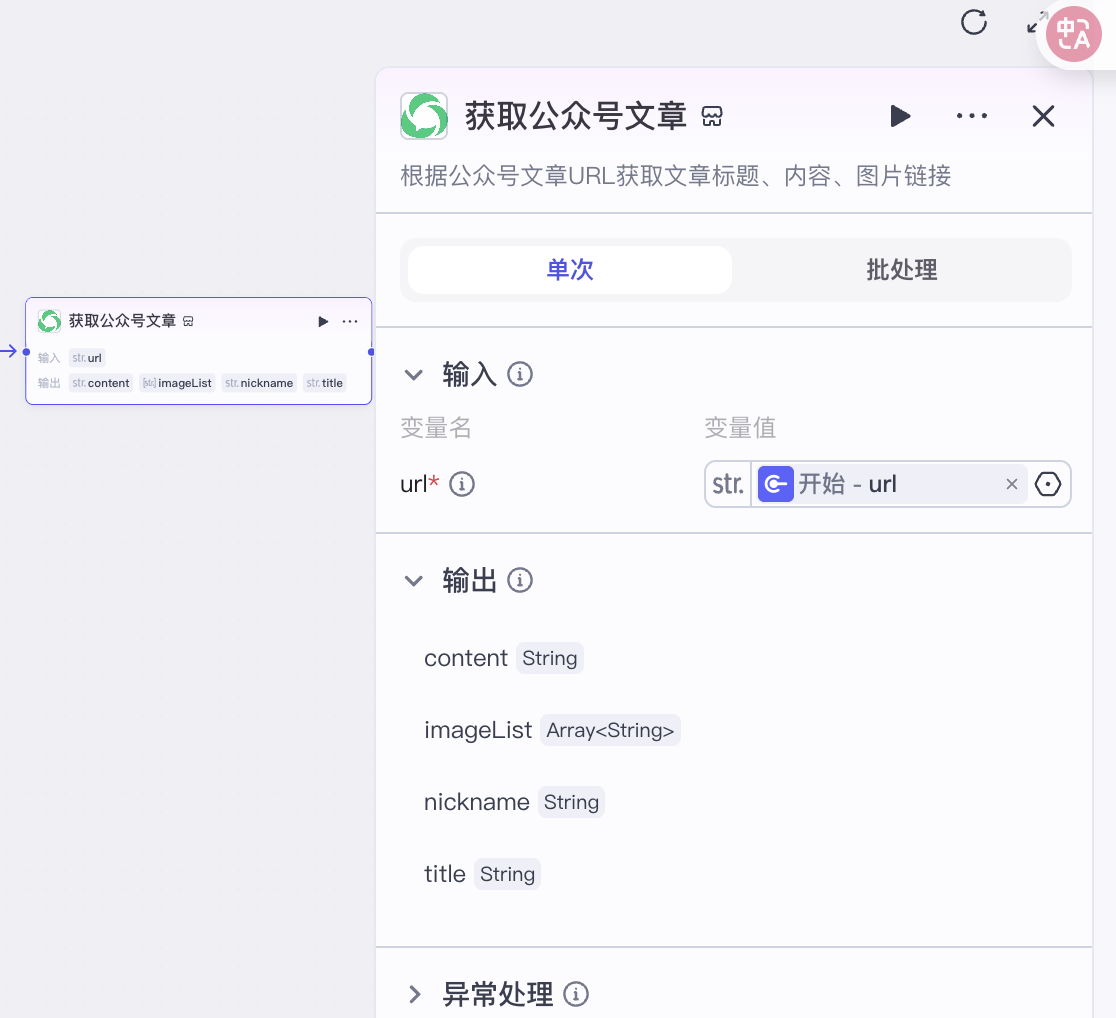This screenshot has height=1018, width=1116.
Task: Click the Array<String> type tag of imageList
Action: [x=610, y=730]
